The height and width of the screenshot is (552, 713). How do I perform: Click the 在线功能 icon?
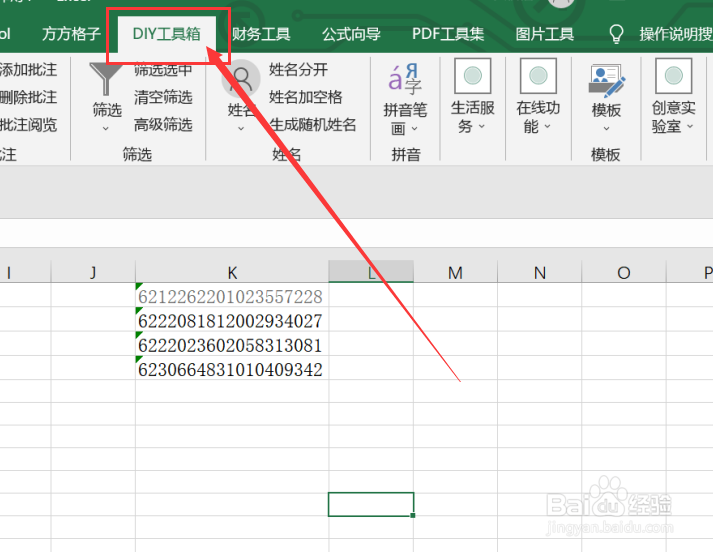pos(538,76)
